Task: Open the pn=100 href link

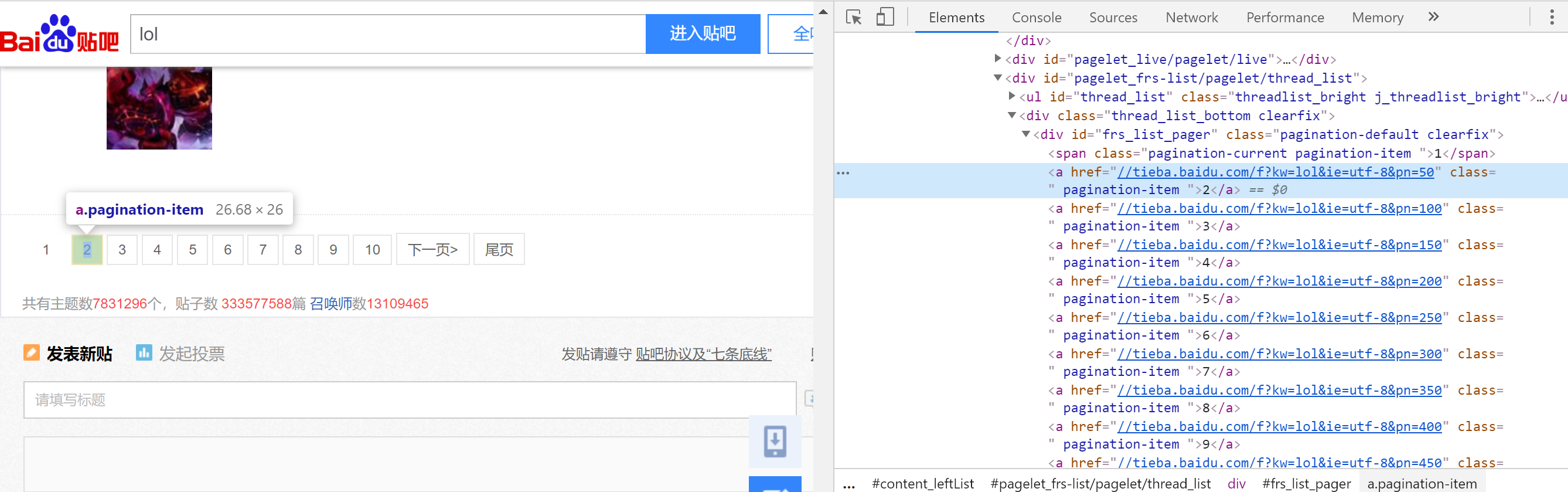Action: [1280, 209]
